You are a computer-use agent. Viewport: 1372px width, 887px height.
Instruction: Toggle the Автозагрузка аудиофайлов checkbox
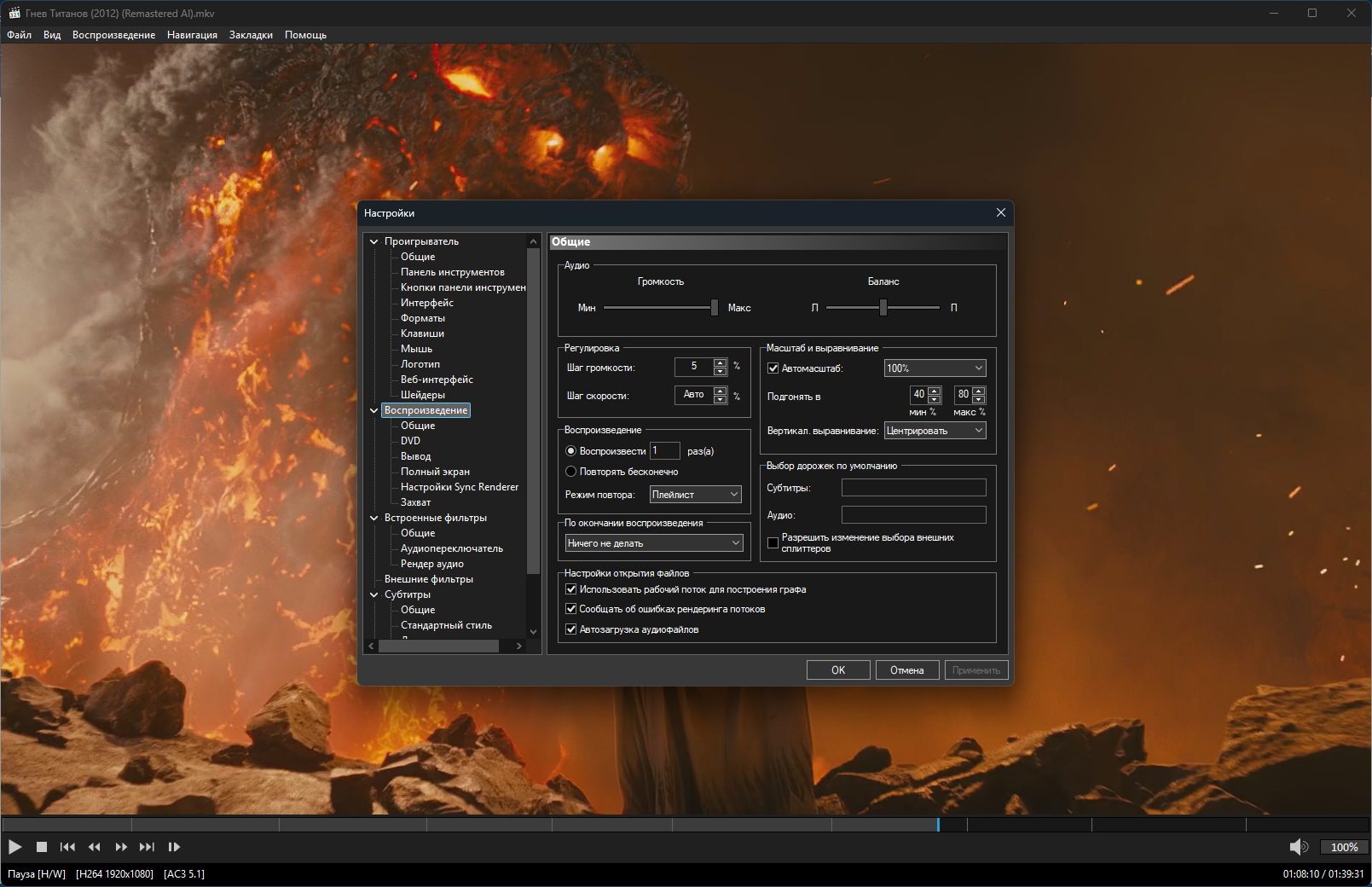571,629
